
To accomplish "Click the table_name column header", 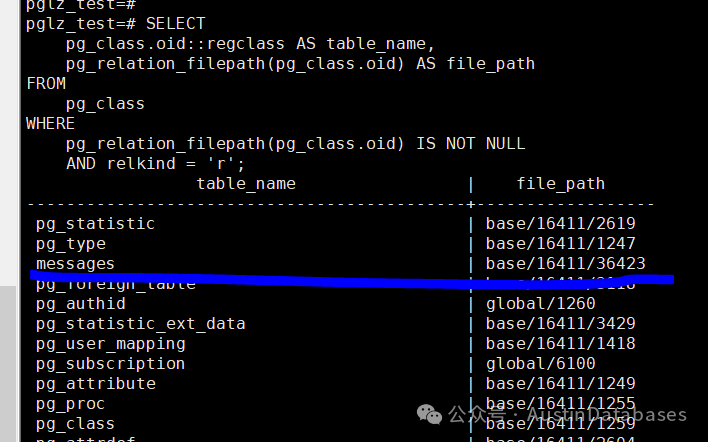I will coord(246,184).
